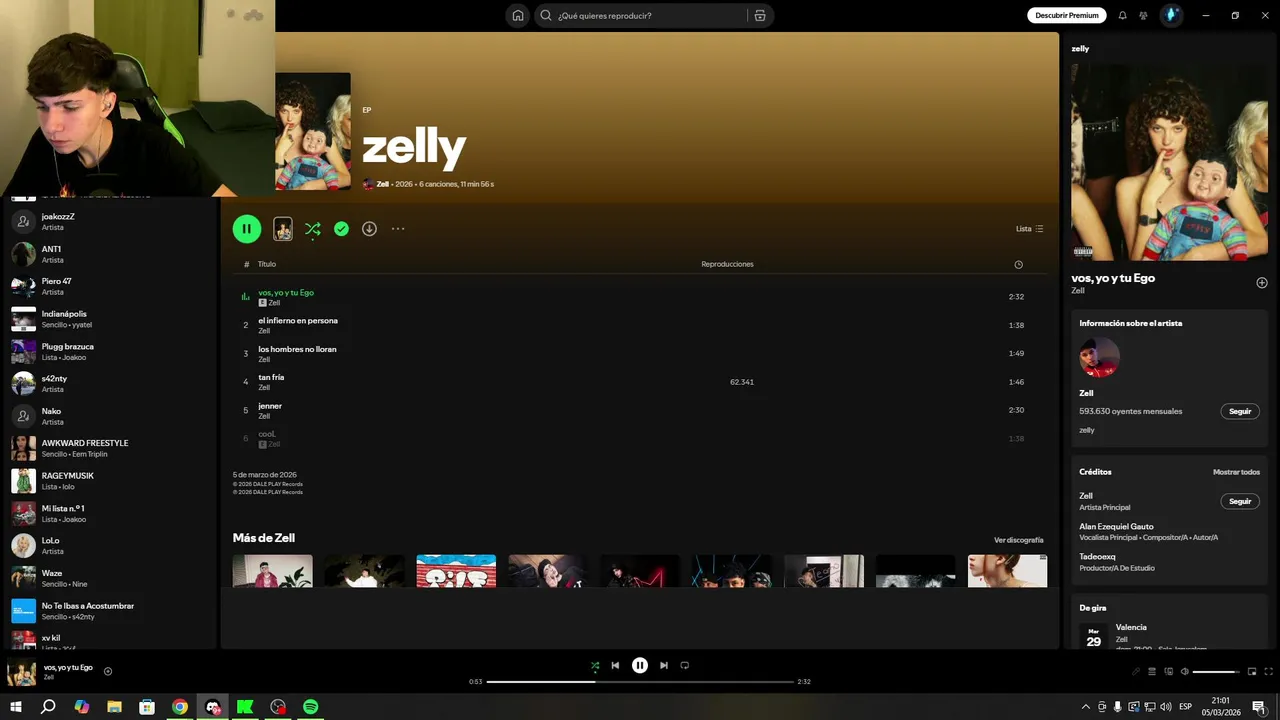
Task: Seek within the song progress bar
Action: point(640,682)
